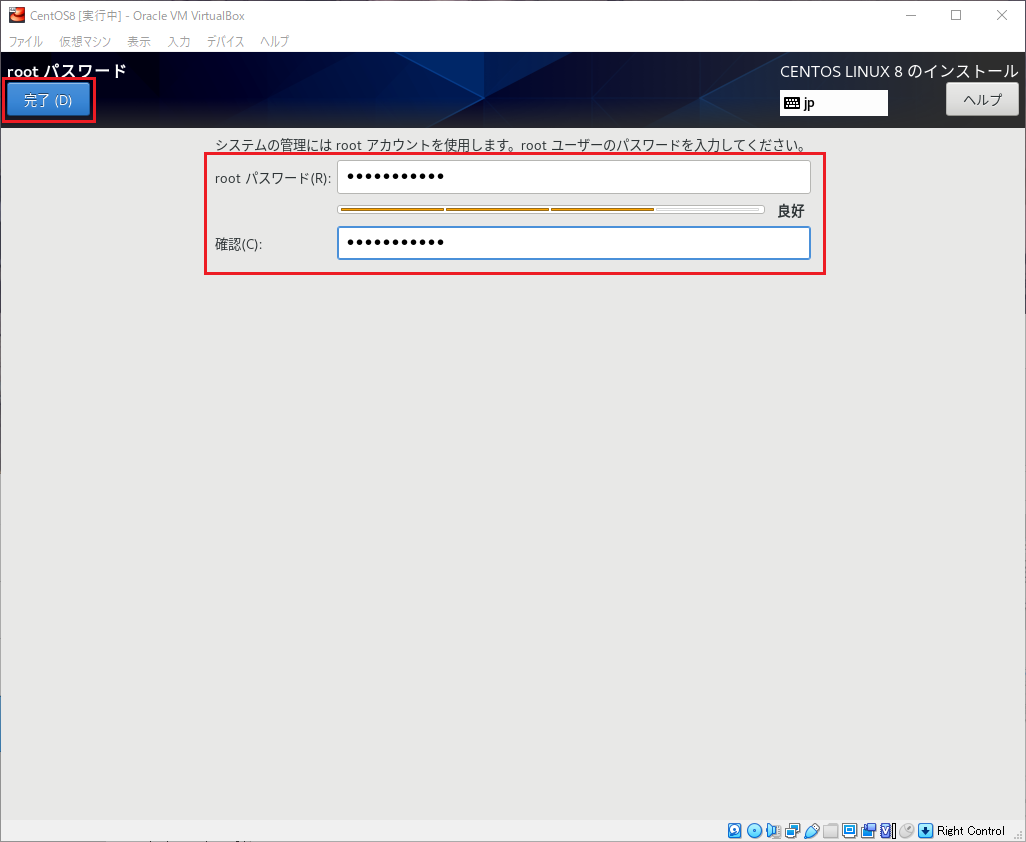The width and height of the screenshot is (1026, 842).
Task: Close the VirtualBox window
Action: pos(1002,15)
